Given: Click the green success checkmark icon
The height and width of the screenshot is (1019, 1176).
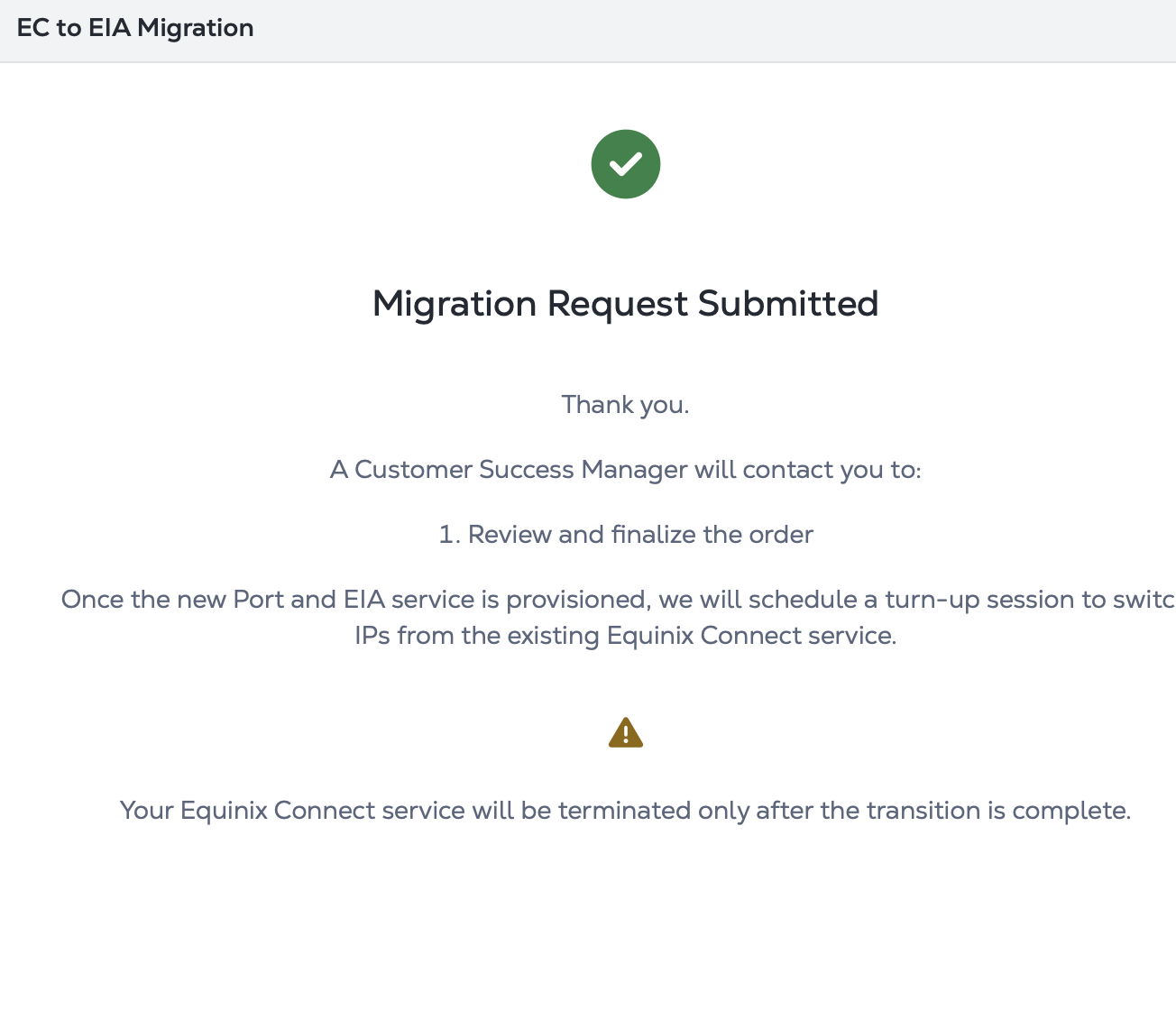Looking at the screenshot, I should click(x=626, y=164).
